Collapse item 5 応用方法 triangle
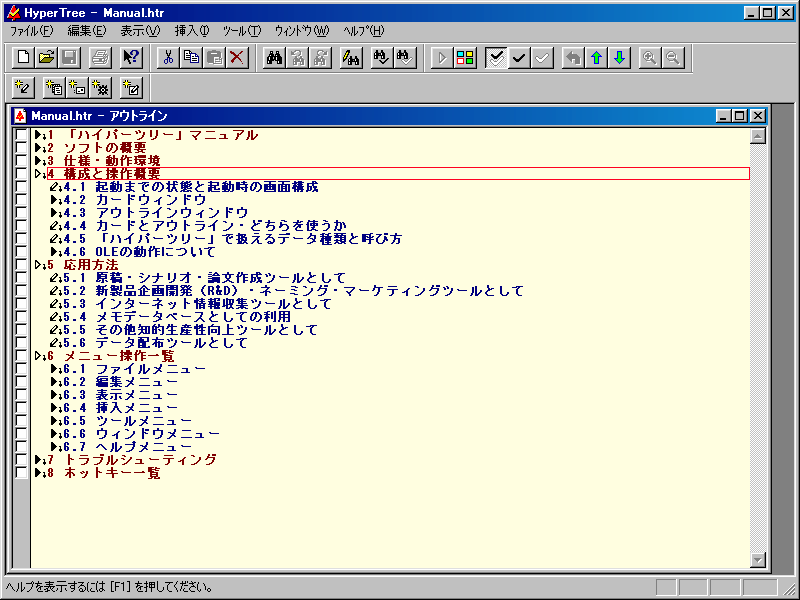Screen dimensions: 800x600 (38, 265)
